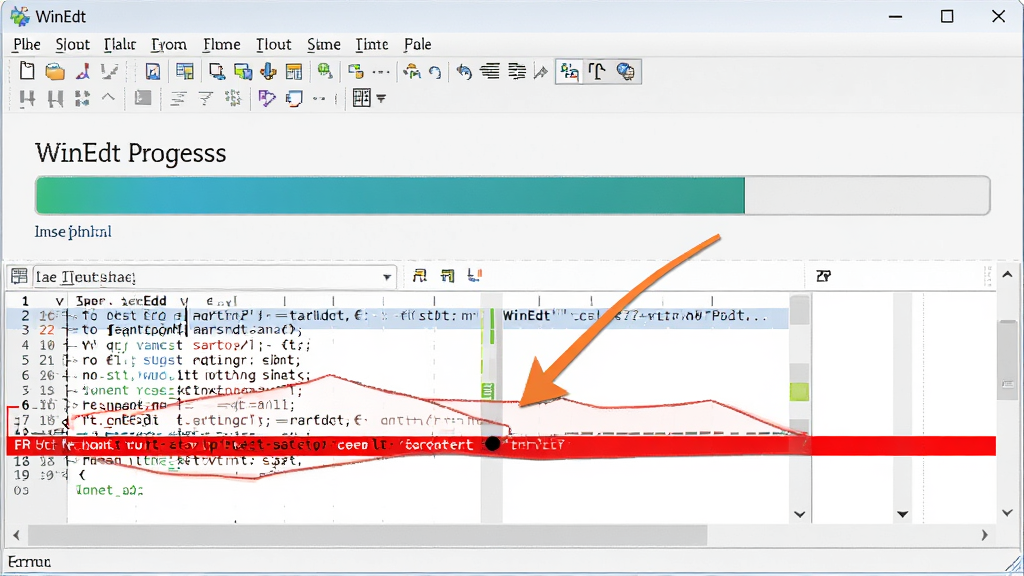Click the "WinEdt" text on highlighted line 2
Viewport: 1024px width, 576px height.
click(x=526, y=315)
